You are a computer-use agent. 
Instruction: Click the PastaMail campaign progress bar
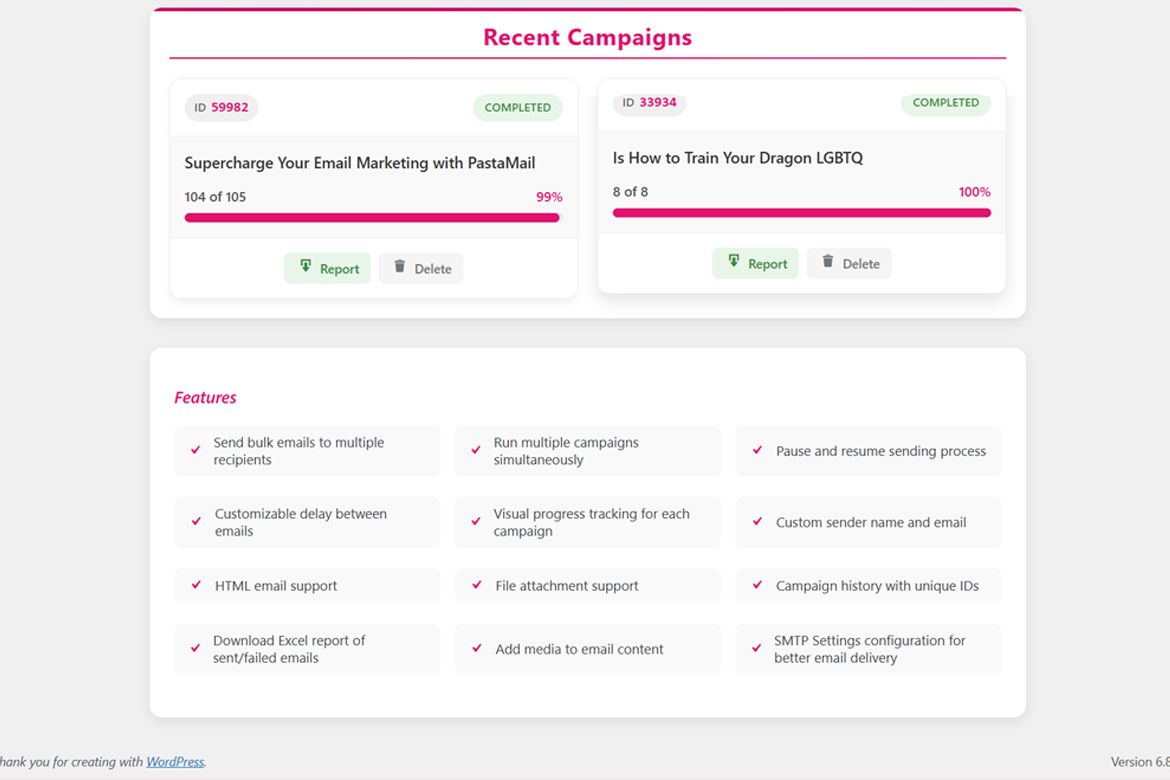pyautogui.click(x=372, y=218)
